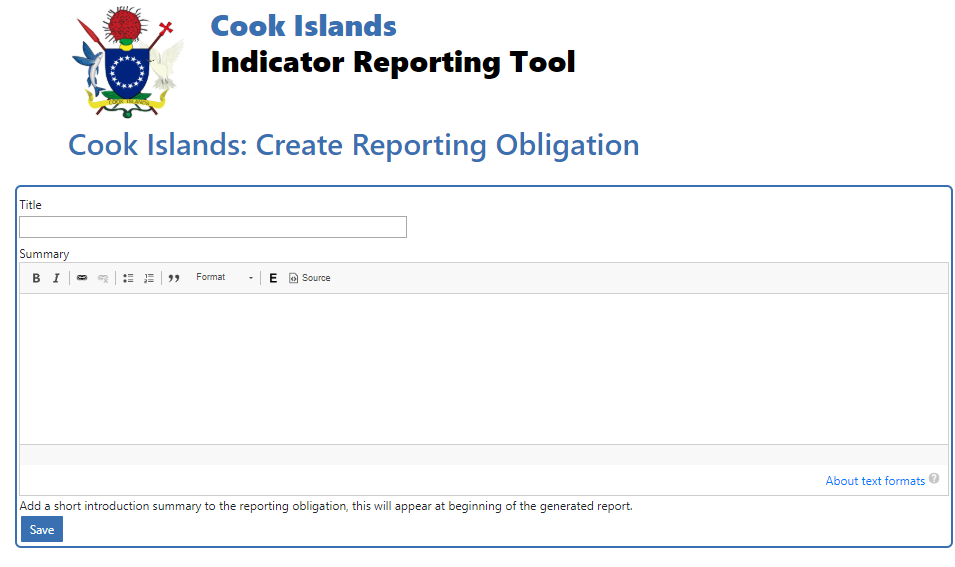
Task: Switch editor to Source view
Action: 309,278
